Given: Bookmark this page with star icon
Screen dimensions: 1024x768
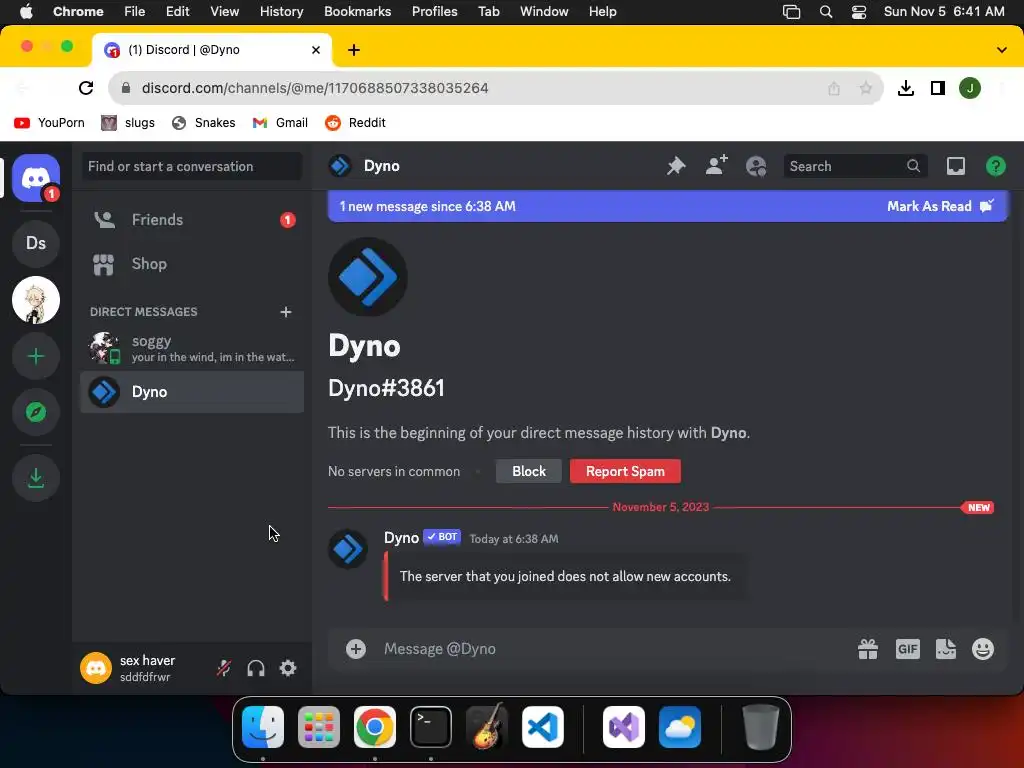Looking at the screenshot, I should 865,88.
